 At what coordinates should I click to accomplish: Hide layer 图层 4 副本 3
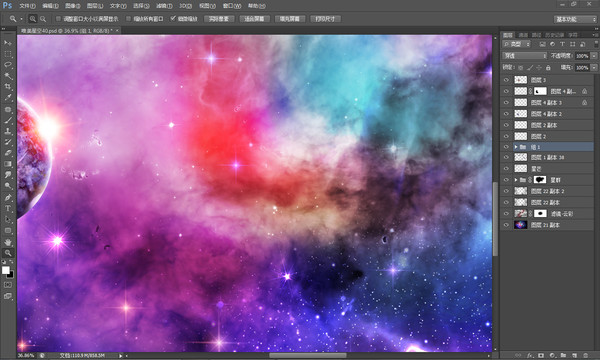(x=506, y=103)
